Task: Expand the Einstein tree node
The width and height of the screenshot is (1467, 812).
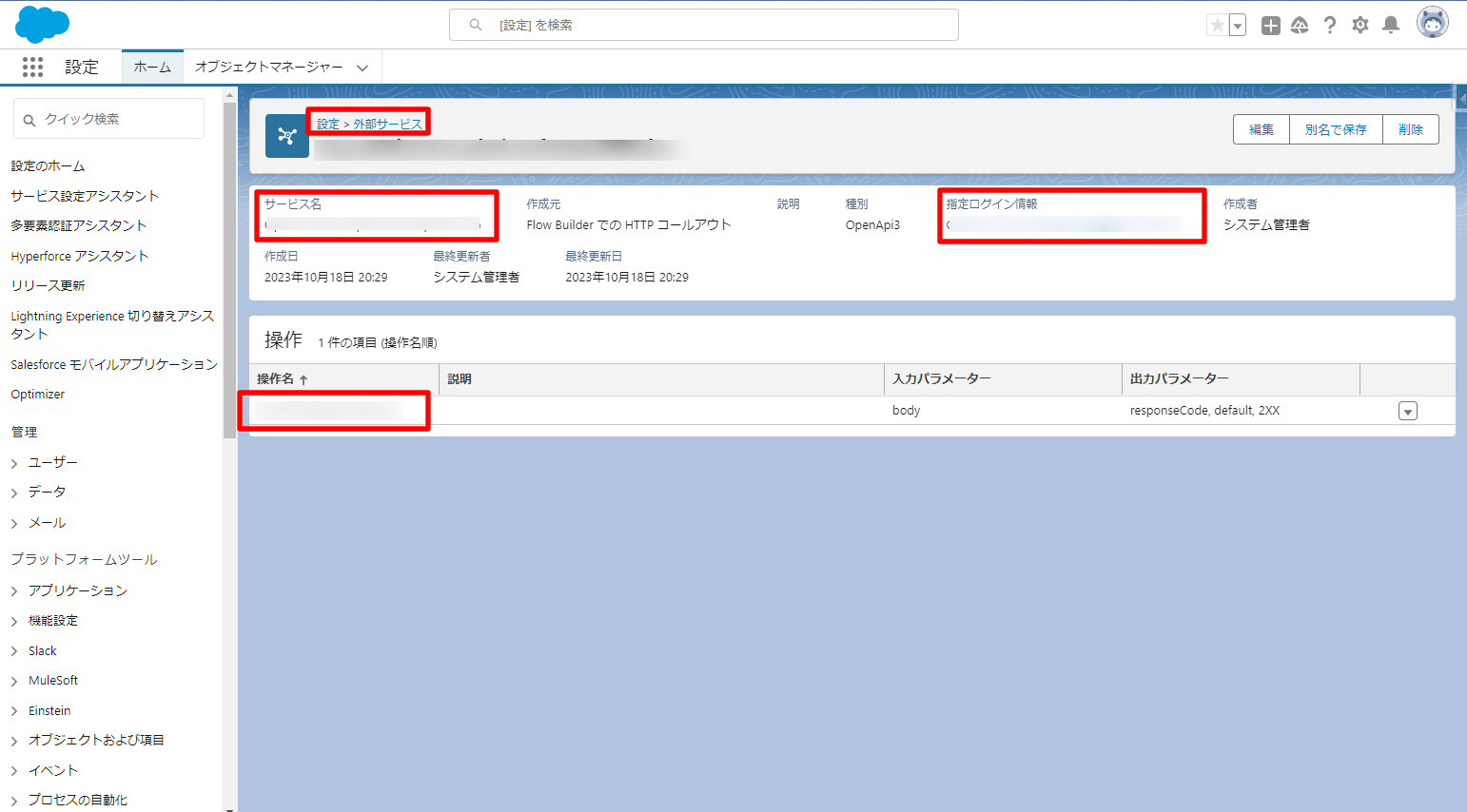Action: coord(14,711)
